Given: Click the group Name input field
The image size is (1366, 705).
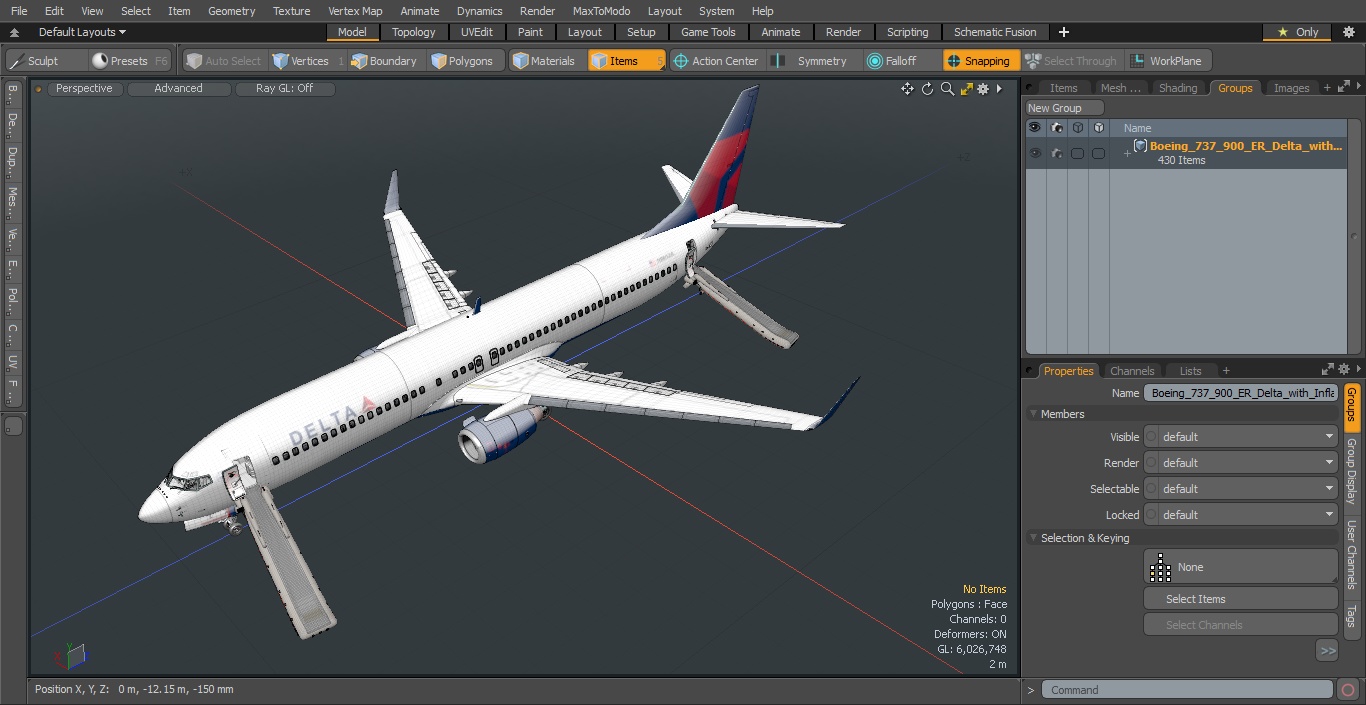Looking at the screenshot, I should [x=1240, y=393].
